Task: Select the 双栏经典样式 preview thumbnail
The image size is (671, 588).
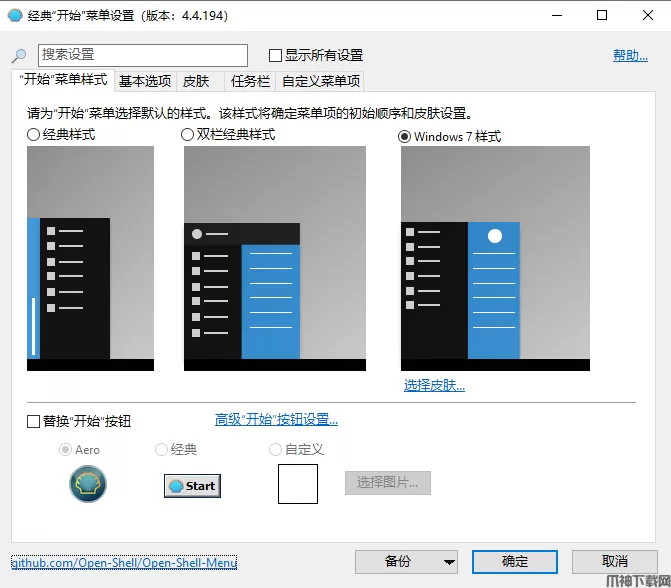Action: click(241, 258)
